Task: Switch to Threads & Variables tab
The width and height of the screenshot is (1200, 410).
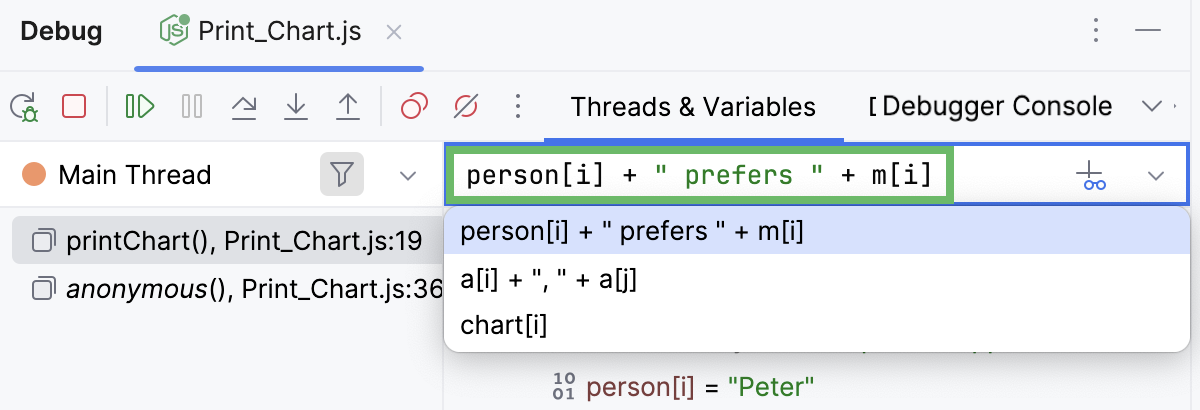Action: pyautogui.click(x=693, y=106)
